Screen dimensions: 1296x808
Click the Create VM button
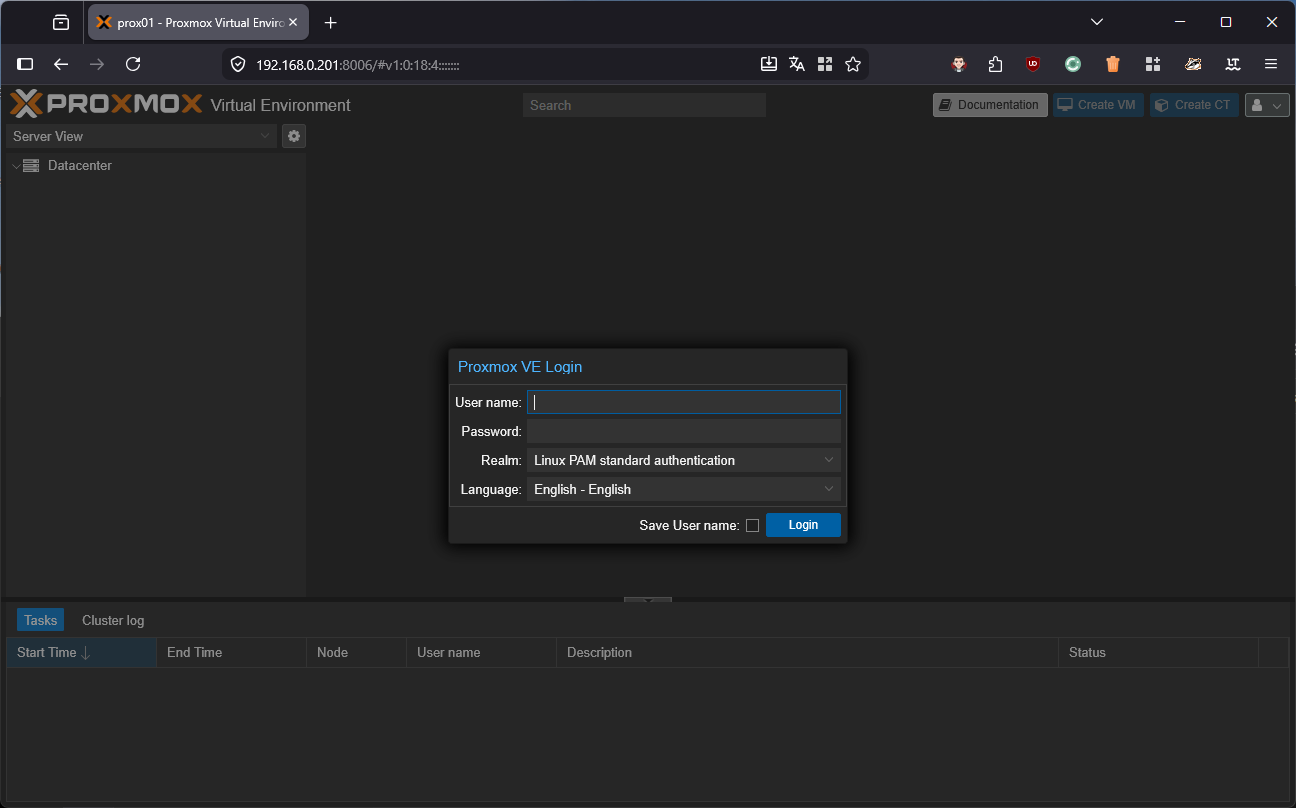pyautogui.click(x=1097, y=105)
